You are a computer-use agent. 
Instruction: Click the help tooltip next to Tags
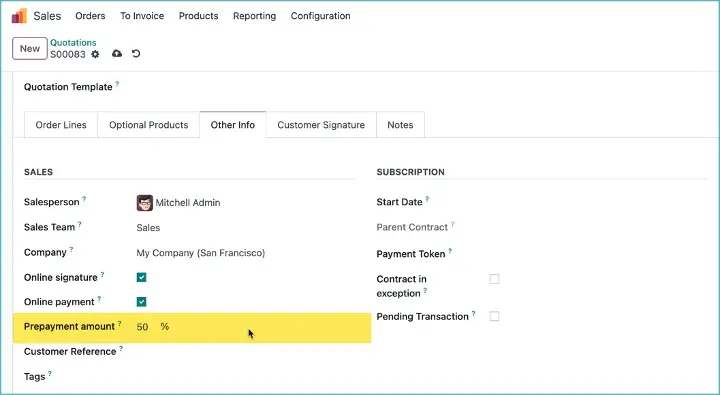click(50, 373)
